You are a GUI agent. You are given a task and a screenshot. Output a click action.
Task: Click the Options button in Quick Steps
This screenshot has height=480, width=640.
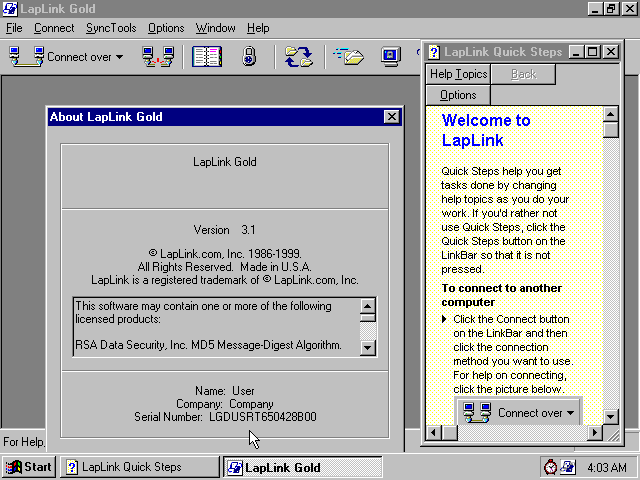click(x=458, y=95)
